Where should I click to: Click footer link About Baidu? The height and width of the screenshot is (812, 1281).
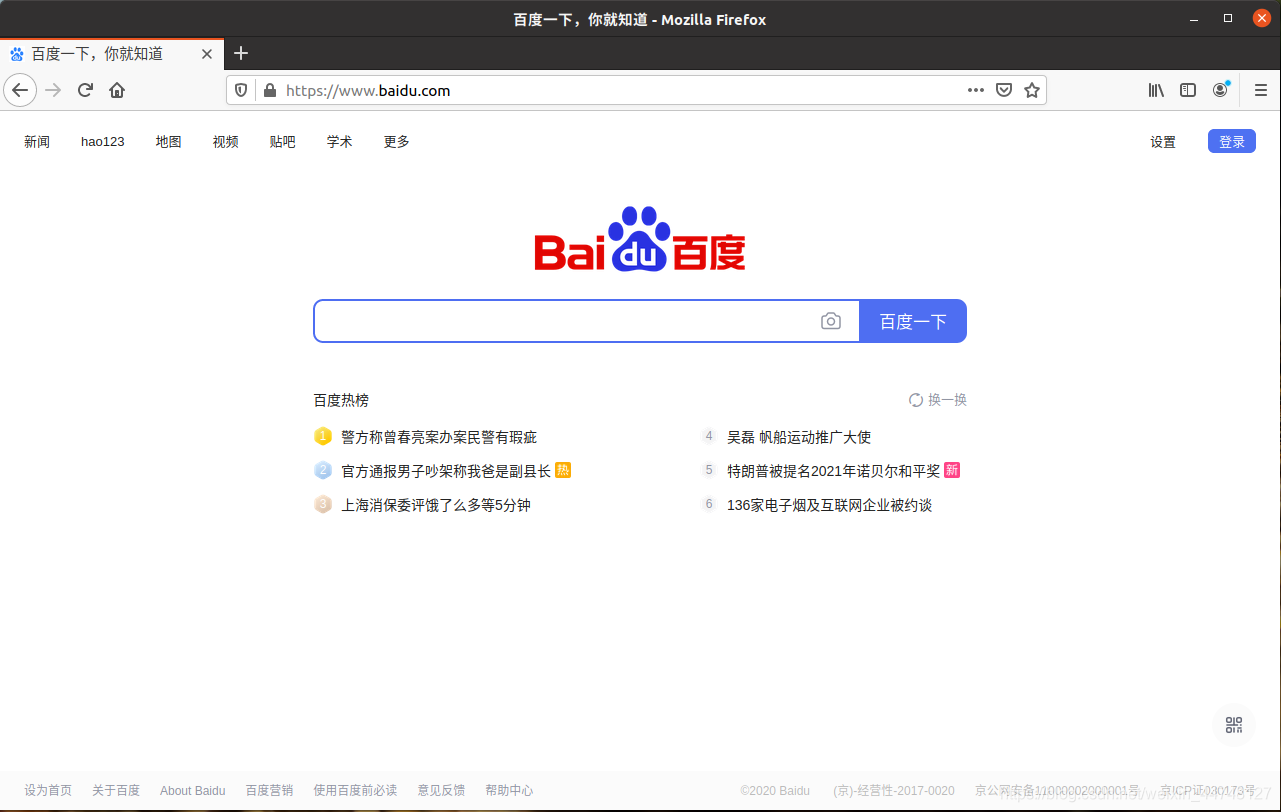click(x=193, y=790)
